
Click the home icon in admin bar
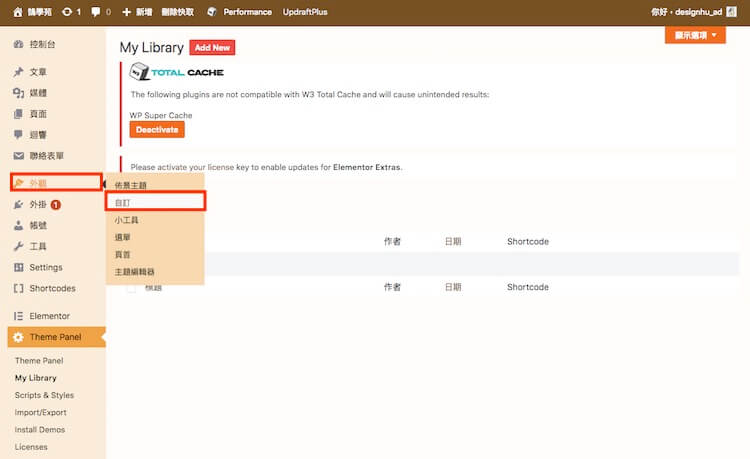18,12
